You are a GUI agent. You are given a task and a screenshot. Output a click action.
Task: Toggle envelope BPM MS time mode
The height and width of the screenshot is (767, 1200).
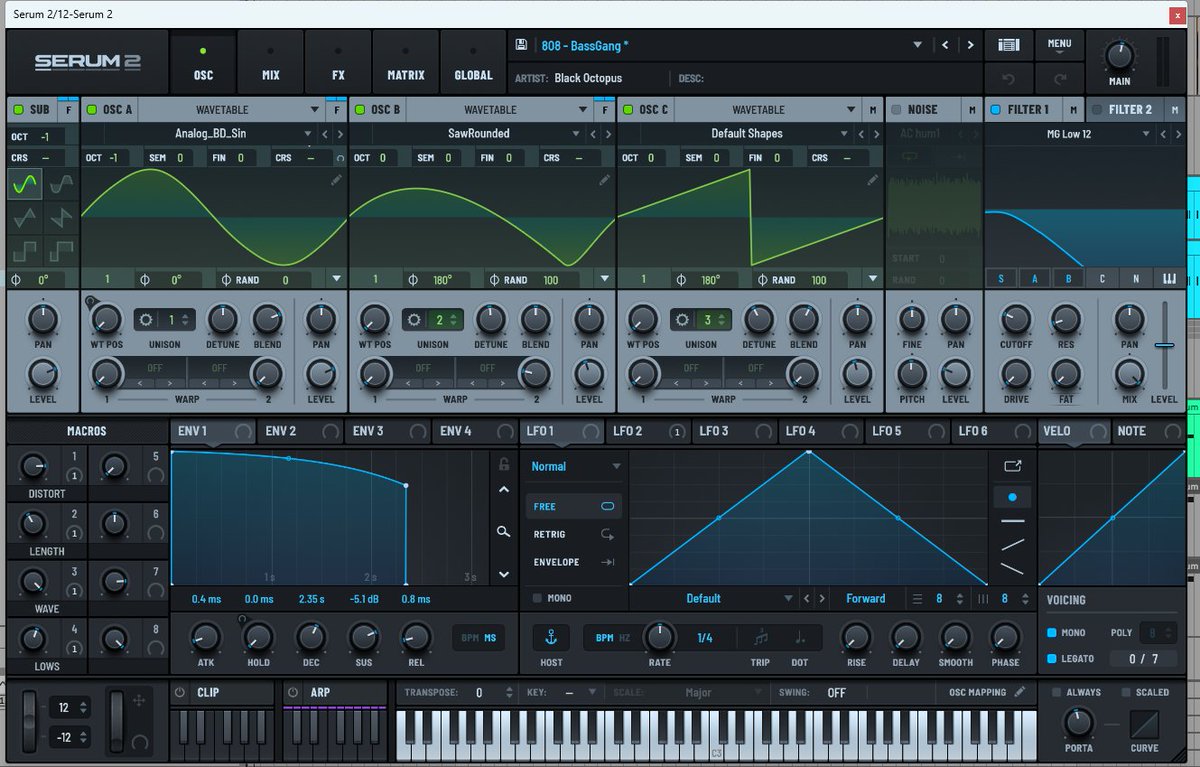pyautogui.click(x=478, y=637)
